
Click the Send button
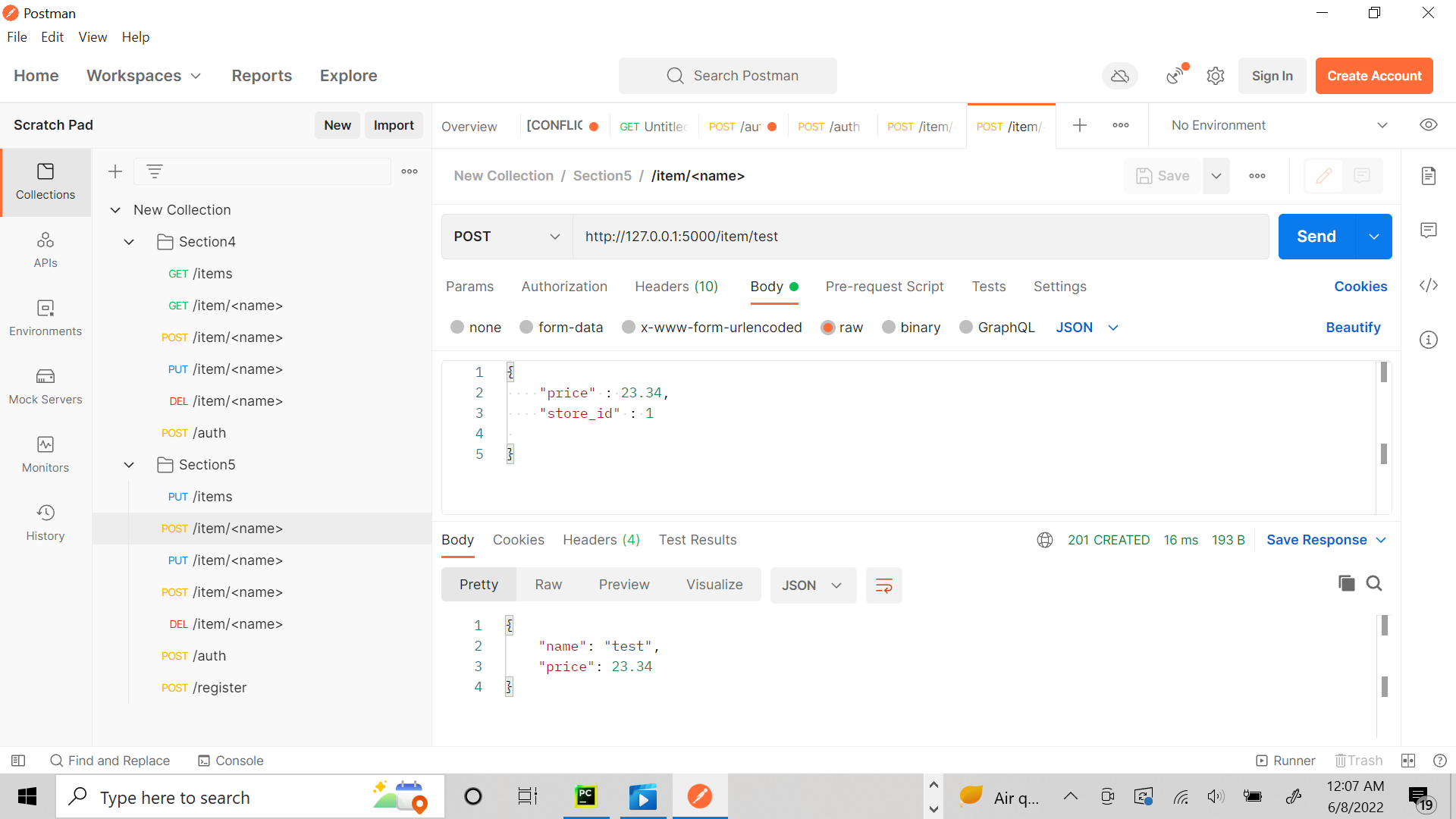(1316, 237)
